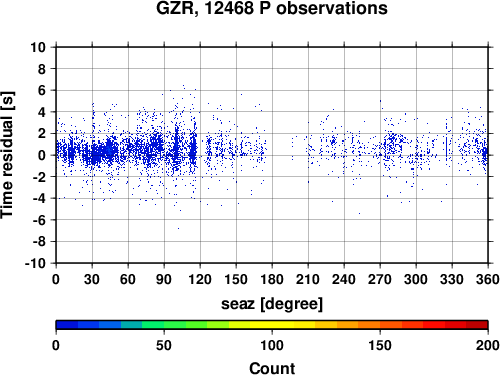Screen dimensions: 500x375
Task: Click the colorbar tick label 200
Action: pos(487,345)
